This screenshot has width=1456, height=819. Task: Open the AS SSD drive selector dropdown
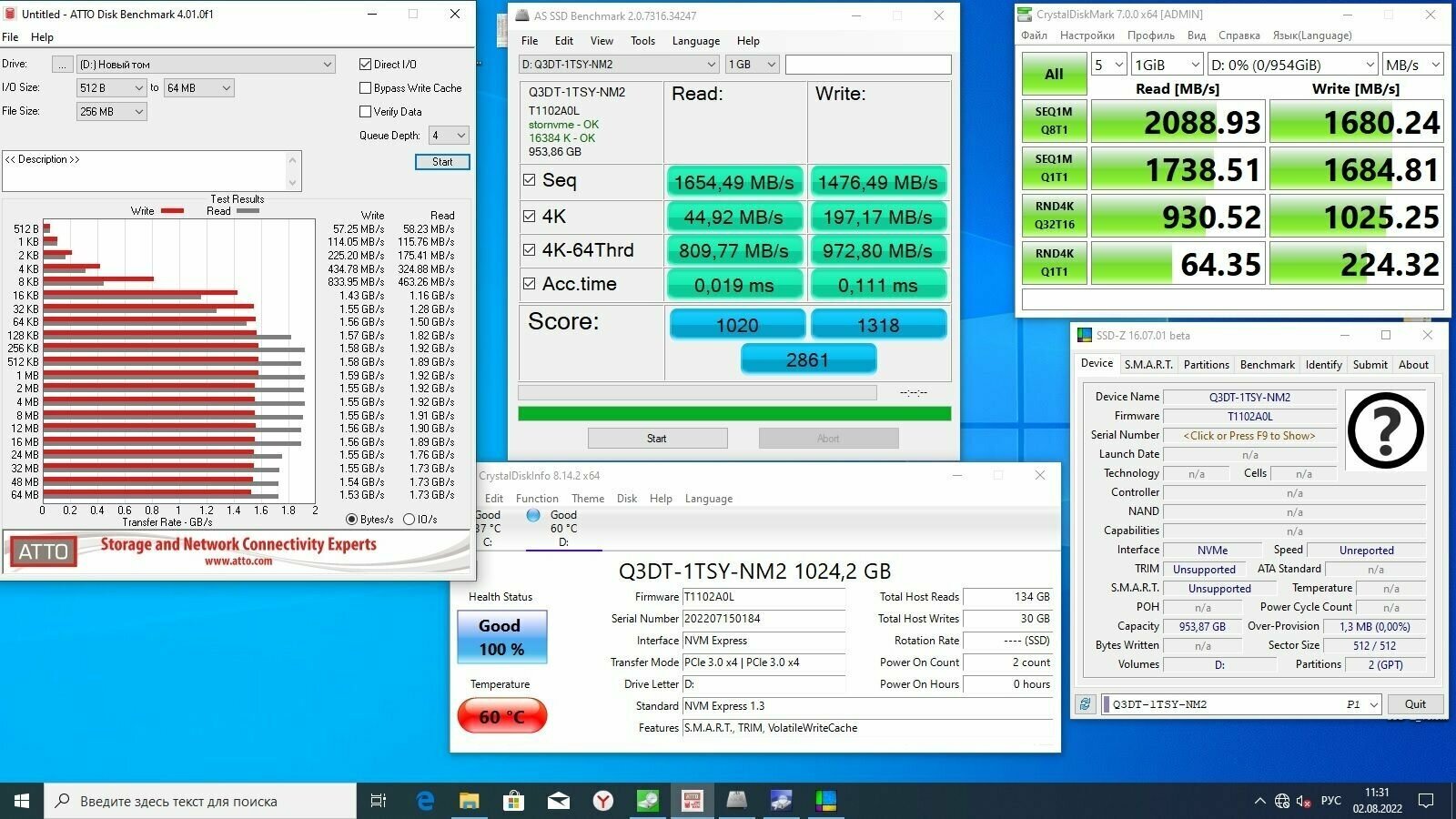coord(619,65)
